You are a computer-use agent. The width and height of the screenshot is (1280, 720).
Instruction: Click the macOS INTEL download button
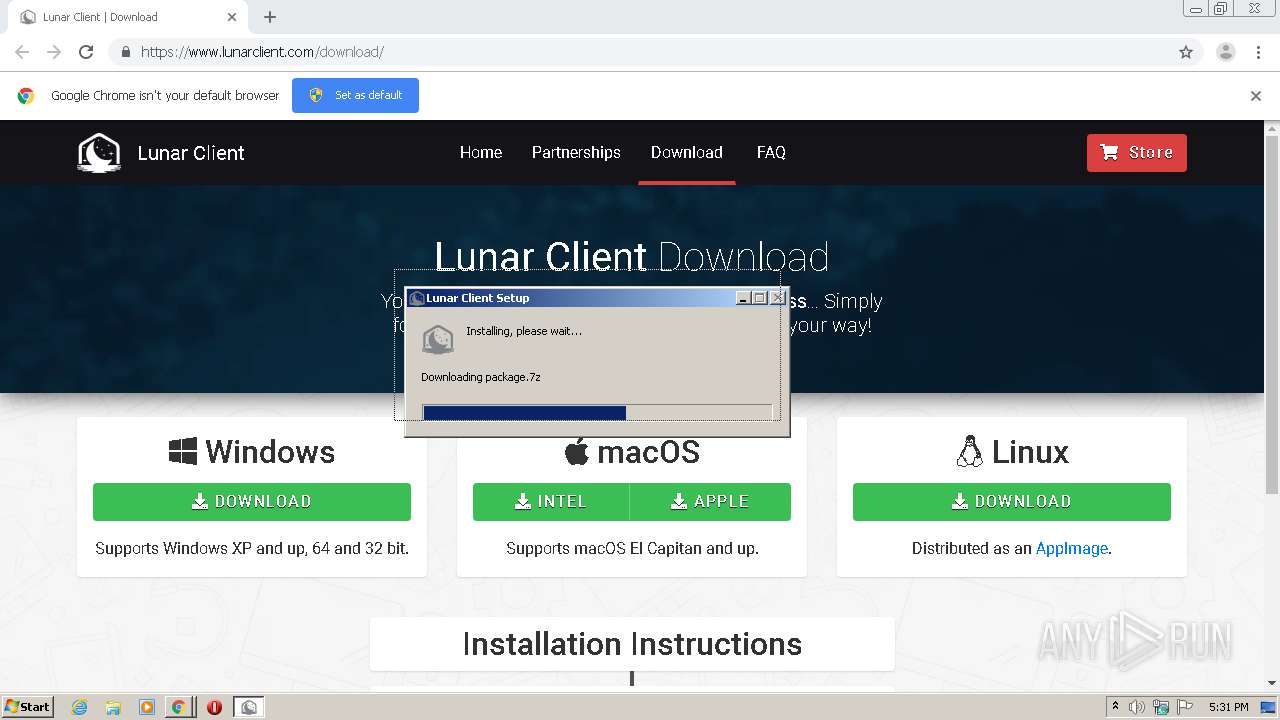click(x=551, y=502)
